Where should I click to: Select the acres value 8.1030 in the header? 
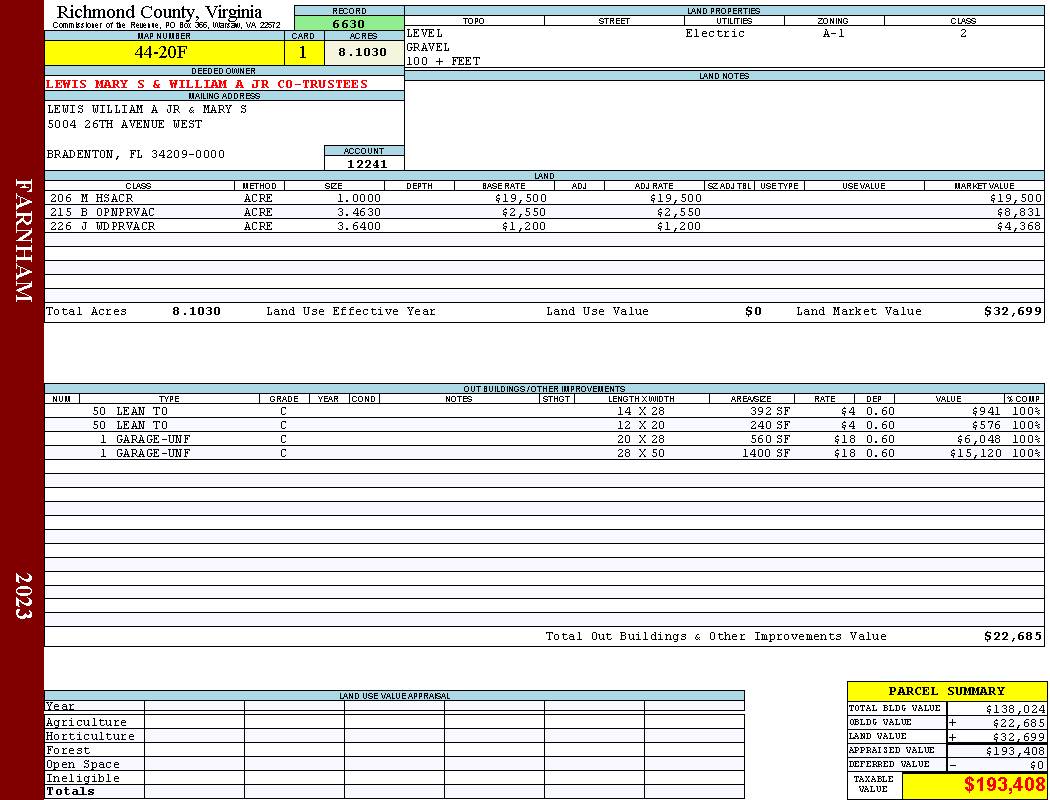(x=363, y=52)
